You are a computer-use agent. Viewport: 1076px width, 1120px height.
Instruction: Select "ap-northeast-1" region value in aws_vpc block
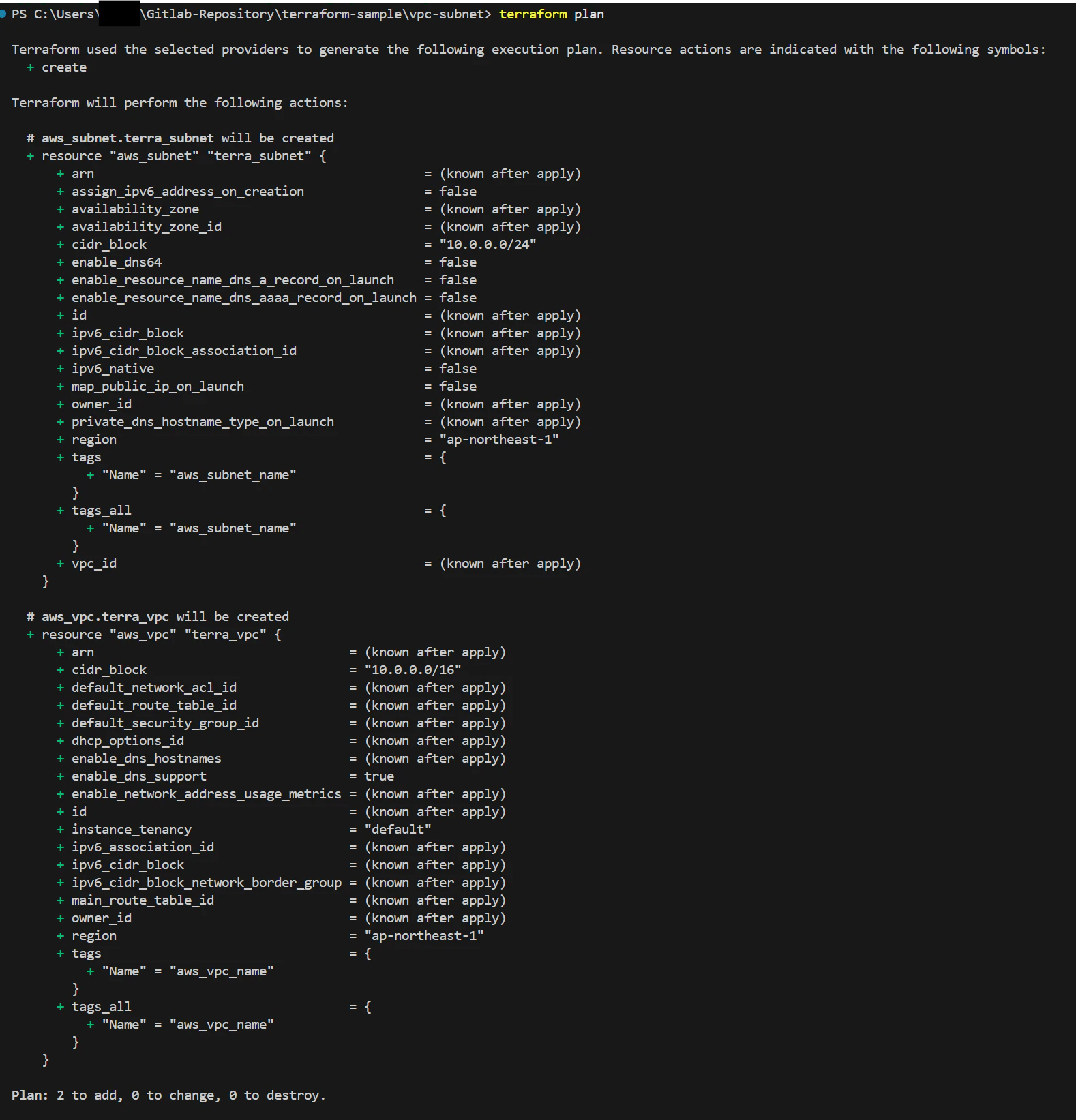(424, 936)
